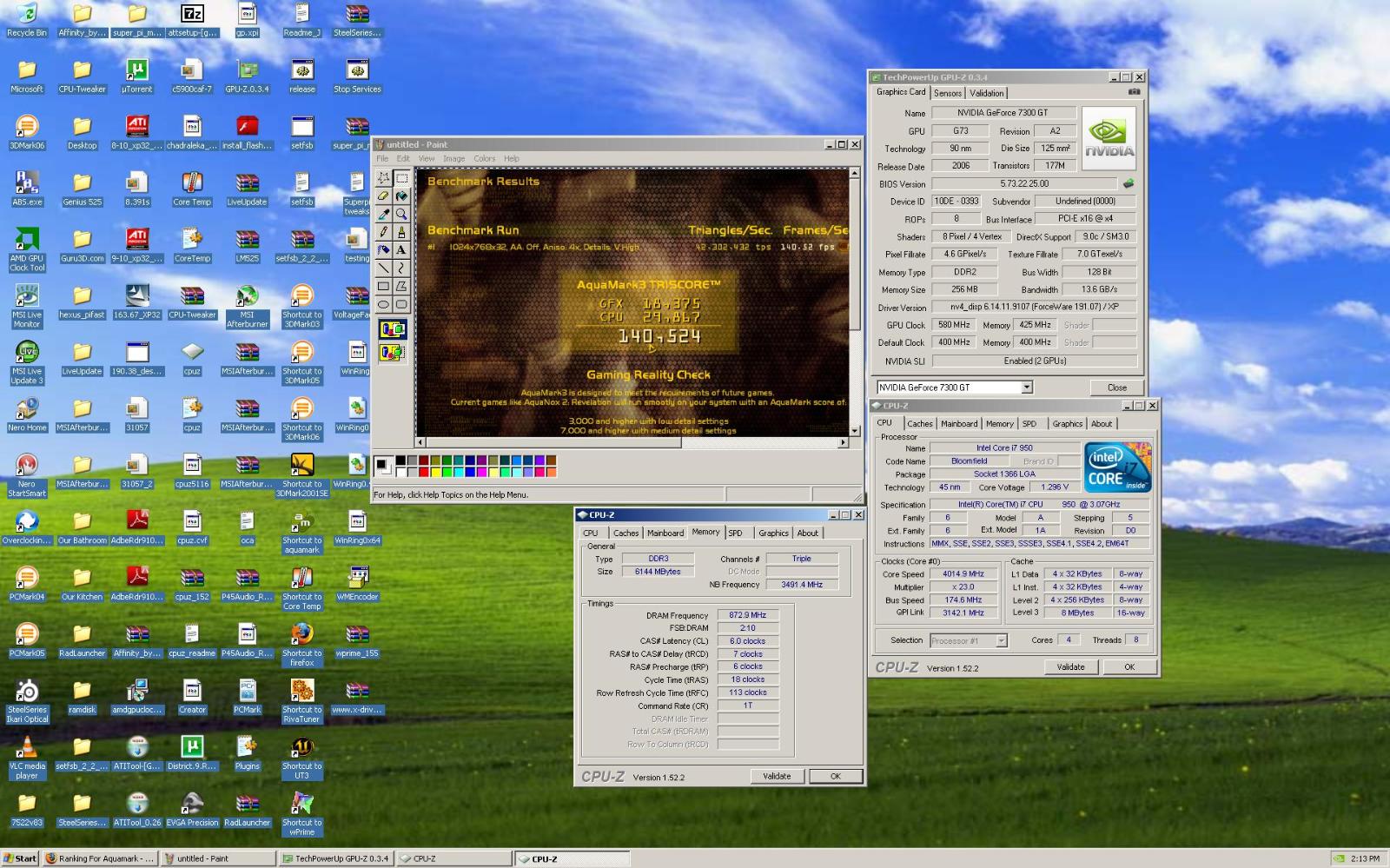The image size is (1390, 868).
Task: Switch to Sensors tab in GPU-Z
Action: coord(948,93)
